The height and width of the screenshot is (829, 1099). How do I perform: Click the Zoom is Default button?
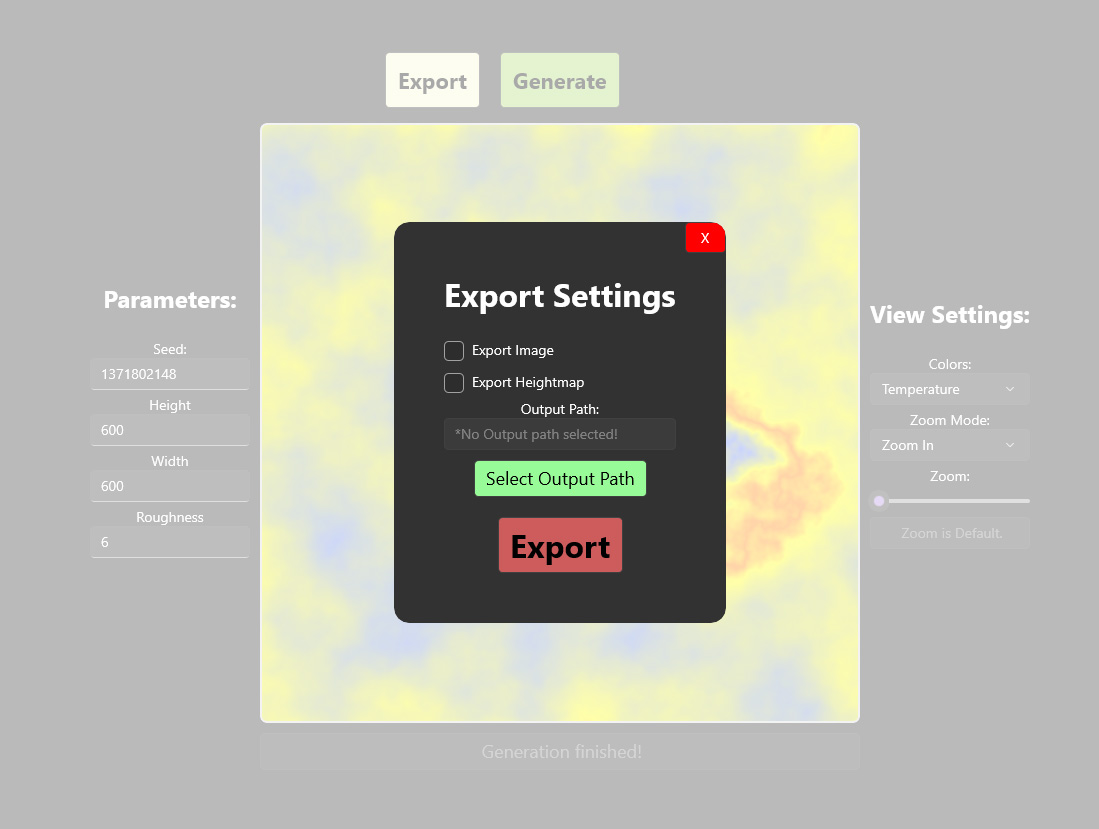950,533
